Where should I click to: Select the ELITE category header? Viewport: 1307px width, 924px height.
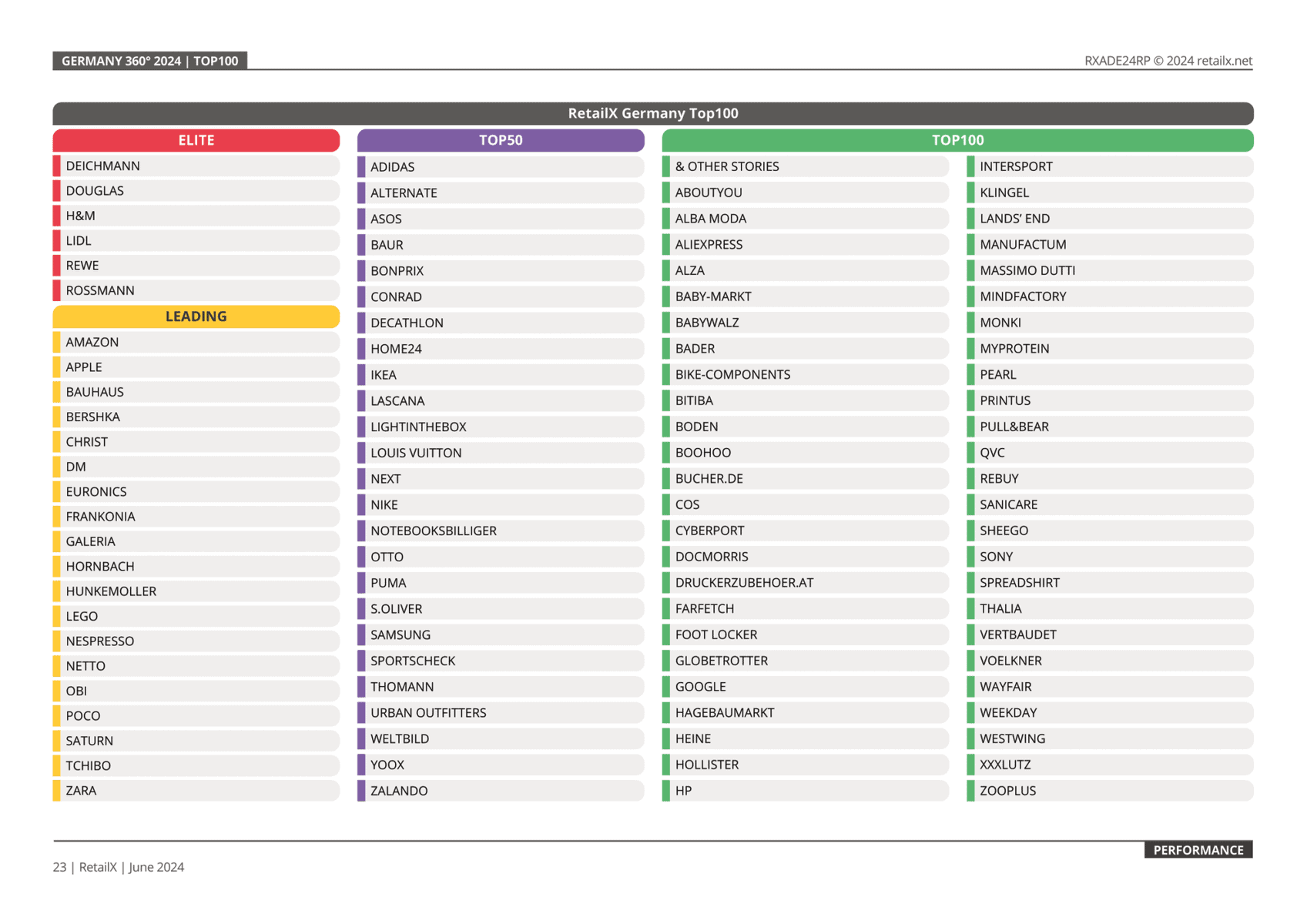[196, 140]
